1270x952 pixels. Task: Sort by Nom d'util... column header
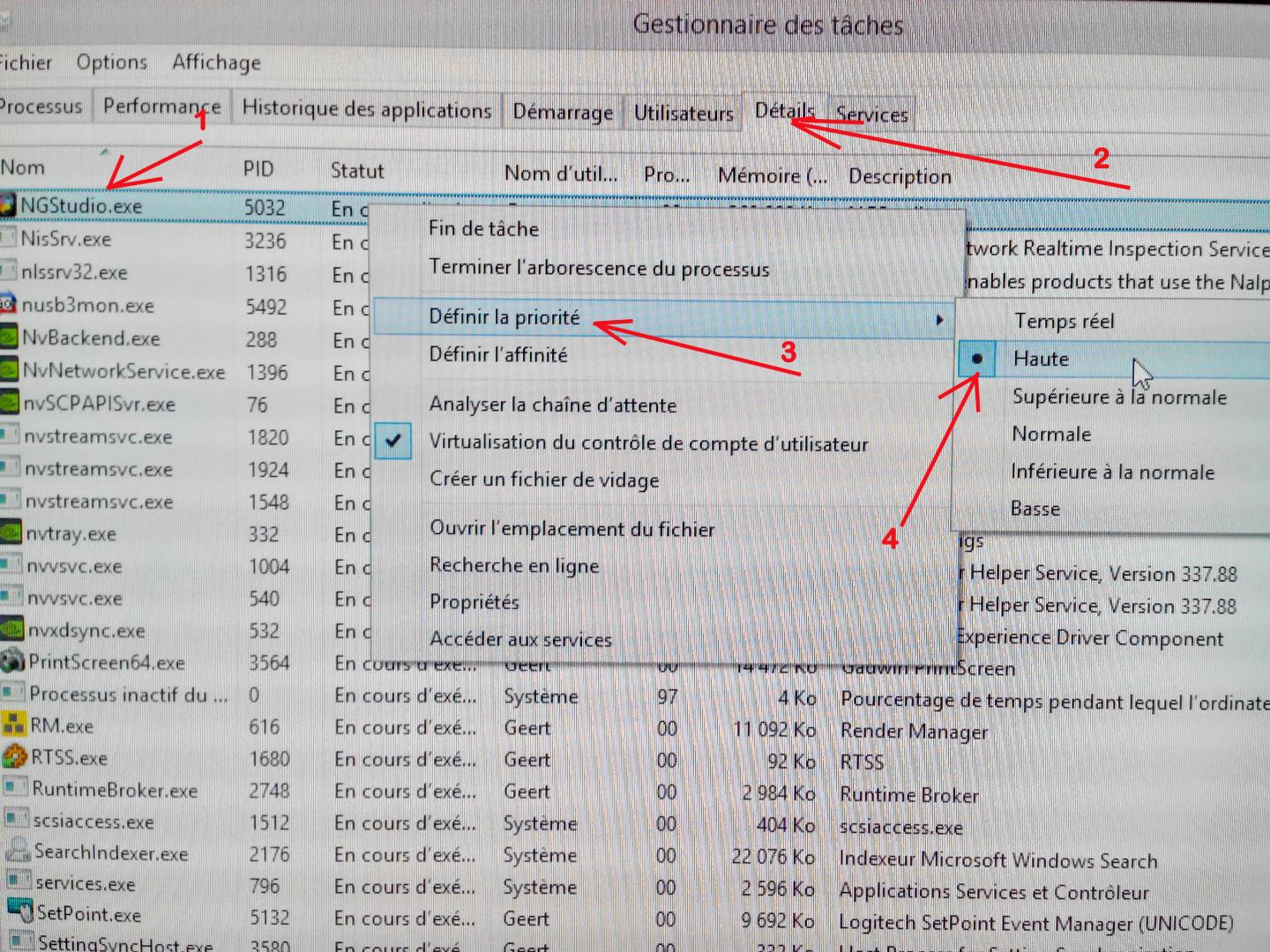561,174
